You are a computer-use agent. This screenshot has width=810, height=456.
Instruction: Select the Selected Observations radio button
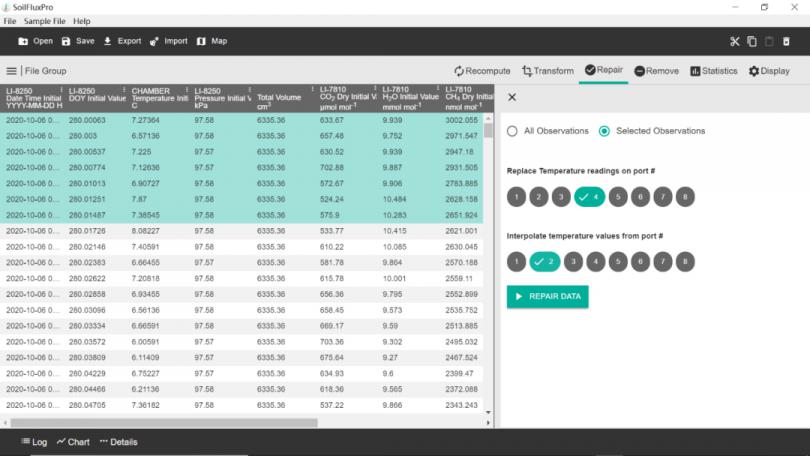[x=604, y=131]
